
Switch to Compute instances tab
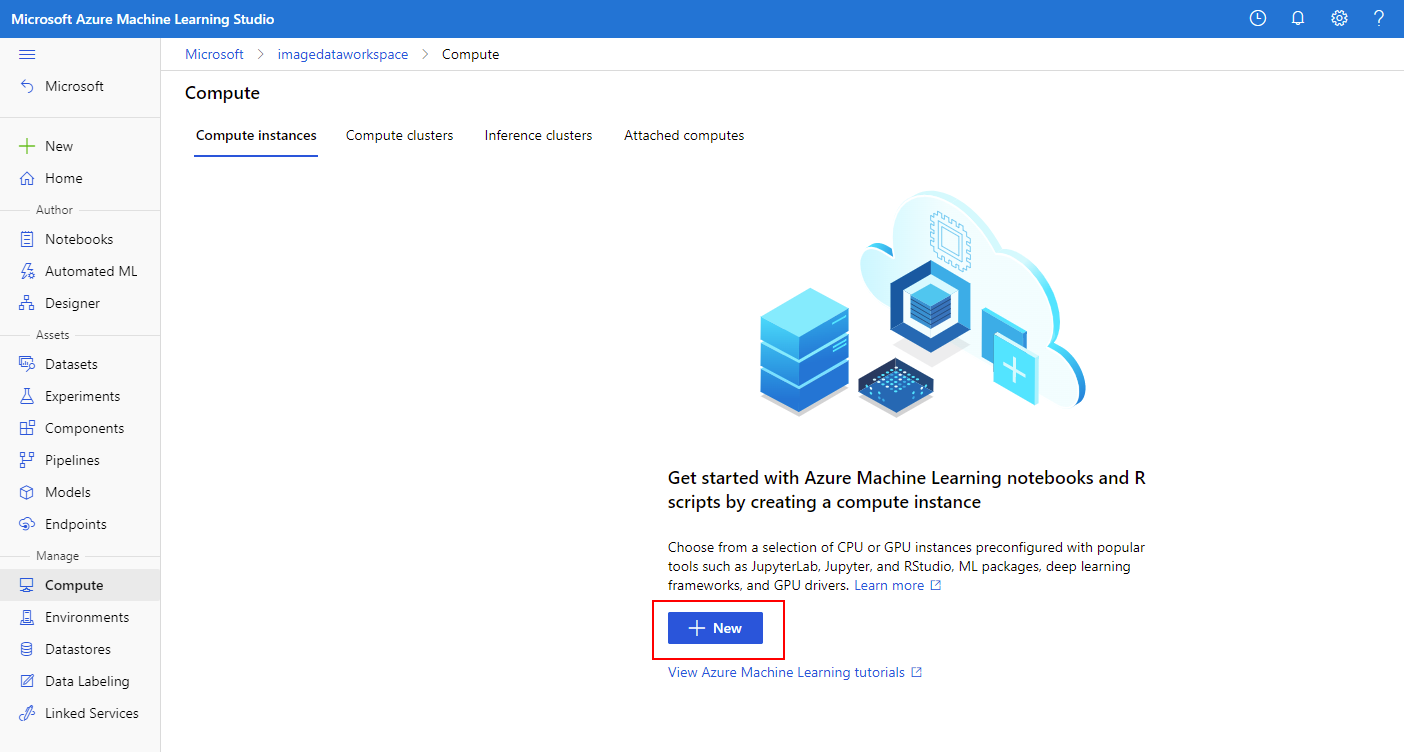click(256, 135)
